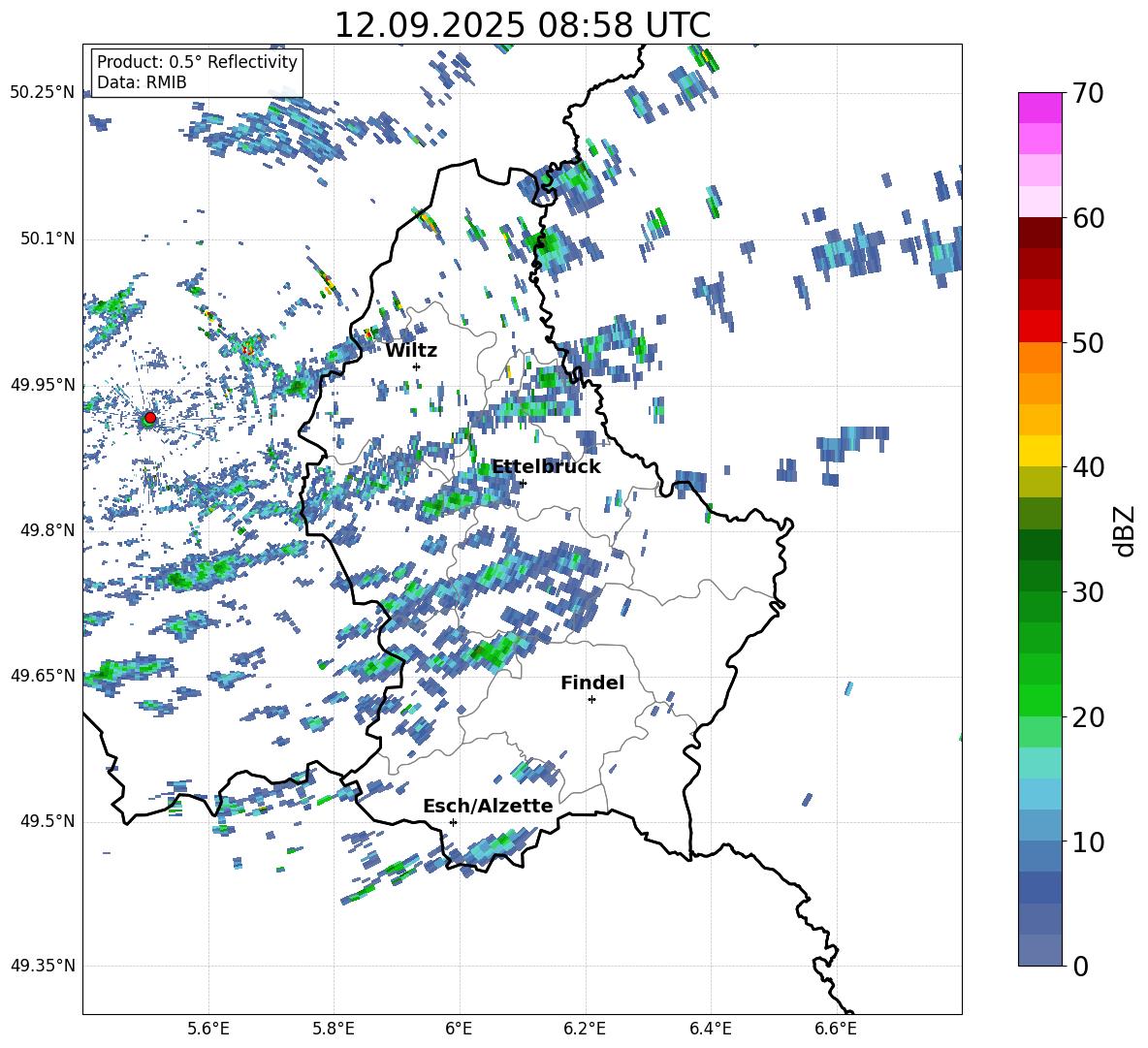Click the 49.95°N latitude label
This screenshot has width=1148, height=1048.
(x=43, y=384)
